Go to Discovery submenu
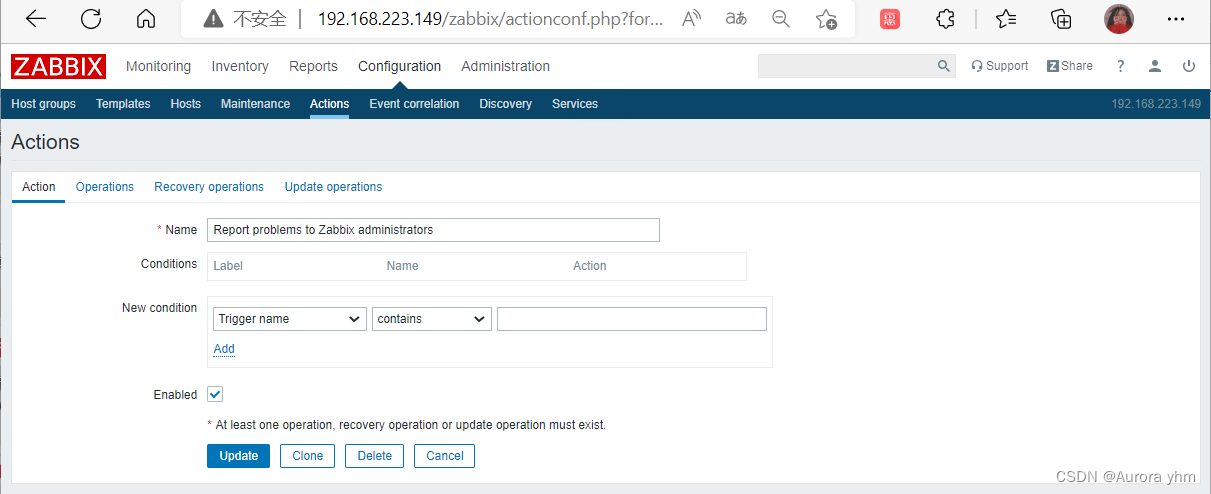 (x=505, y=104)
